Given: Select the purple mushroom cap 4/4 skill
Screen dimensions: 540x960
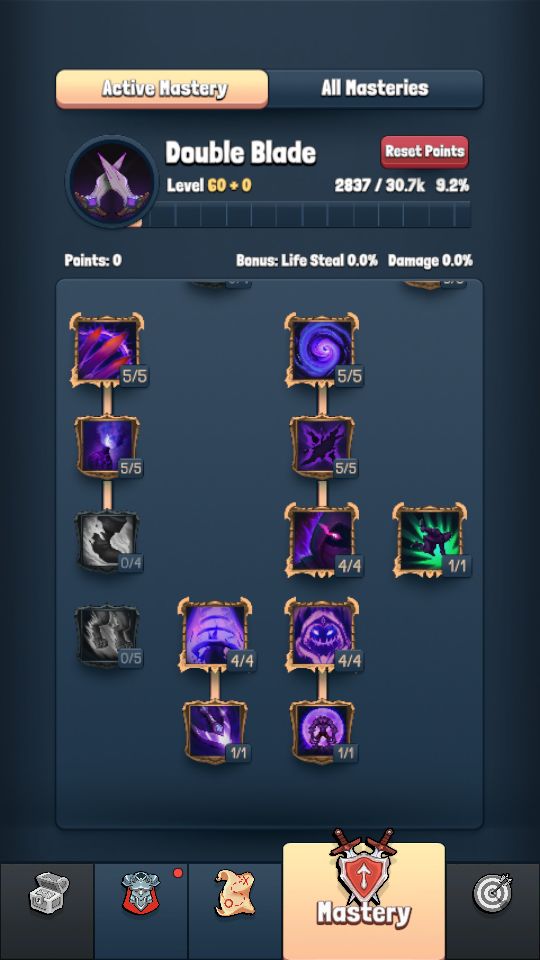Looking at the screenshot, I should (x=214, y=635).
